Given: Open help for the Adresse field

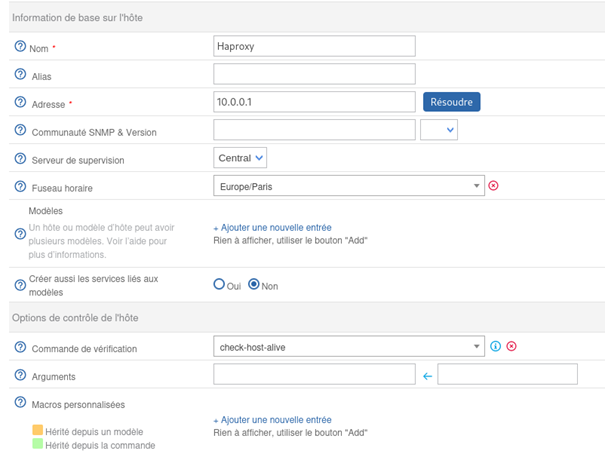Looking at the screenshot, I should click(x=20, y=102).
